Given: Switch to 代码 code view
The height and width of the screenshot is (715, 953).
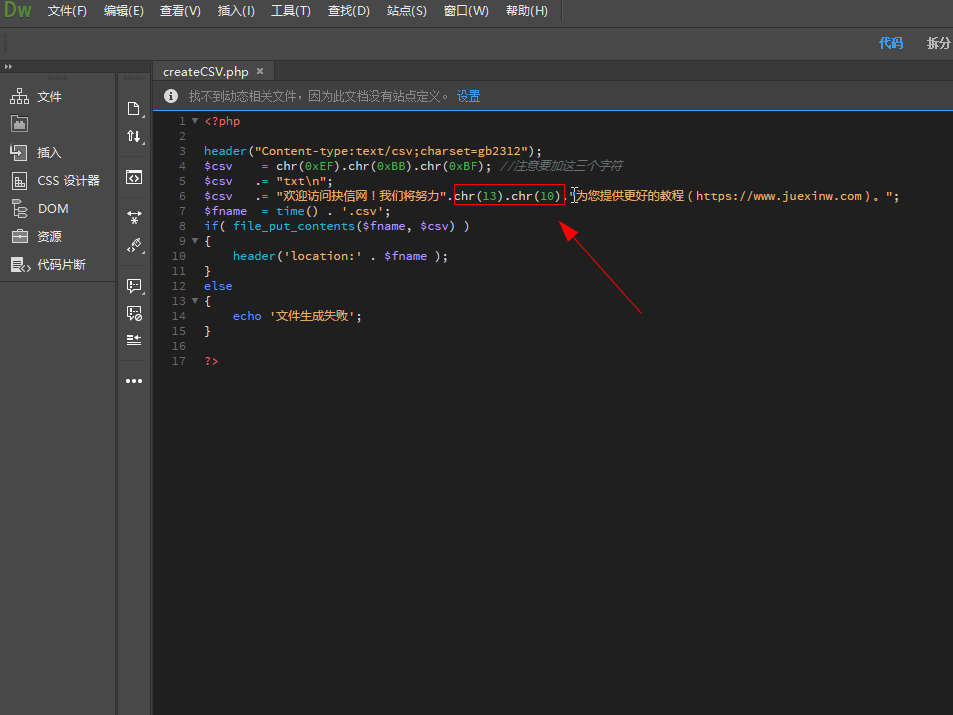Looking at the screenshot, I should (x=890, y=43).
